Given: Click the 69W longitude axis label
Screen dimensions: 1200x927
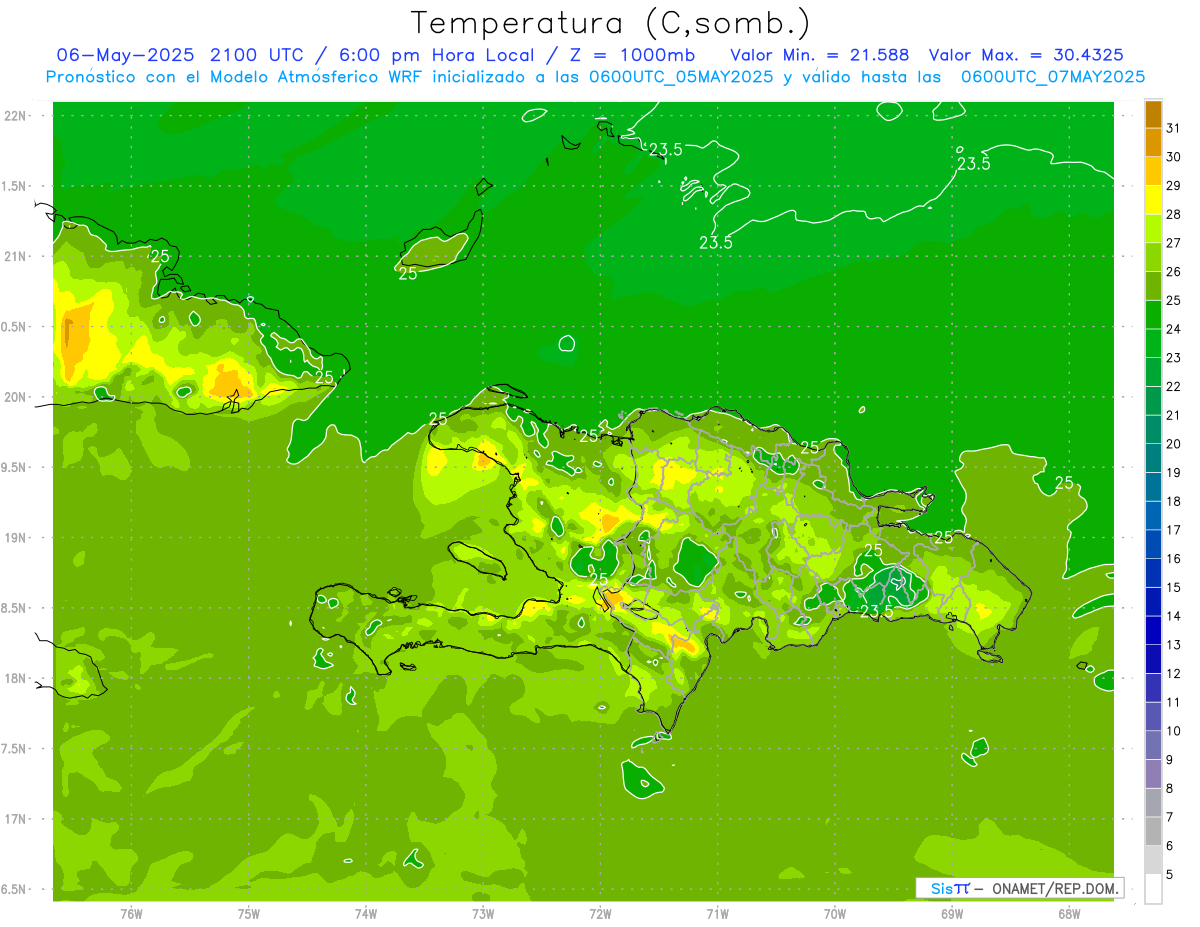Looking at the screenshot, I should [952, 915].
